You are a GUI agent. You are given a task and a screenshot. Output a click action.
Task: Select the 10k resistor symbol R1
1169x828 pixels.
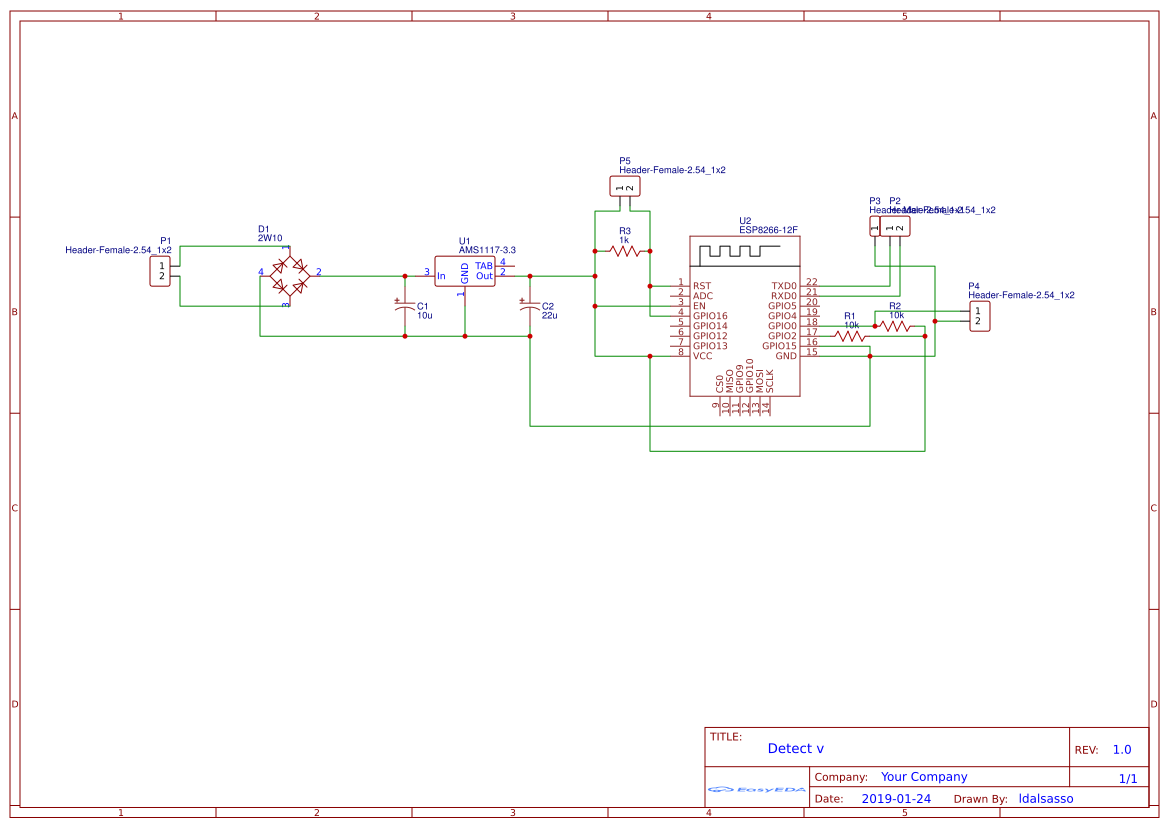point(851,337)
